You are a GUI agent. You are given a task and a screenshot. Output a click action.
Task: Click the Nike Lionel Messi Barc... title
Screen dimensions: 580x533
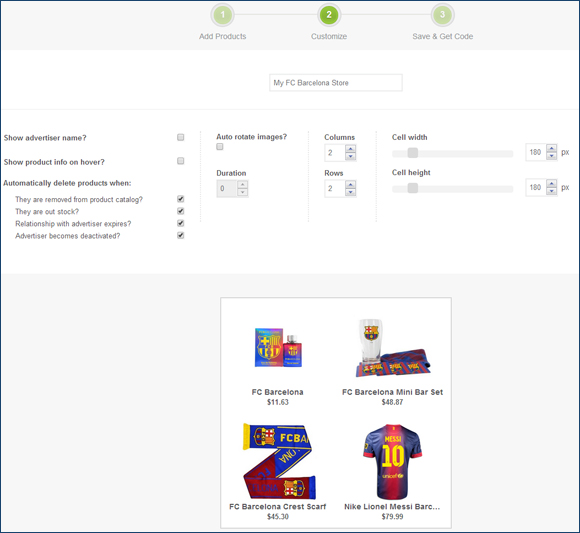[x=392, y=507]
